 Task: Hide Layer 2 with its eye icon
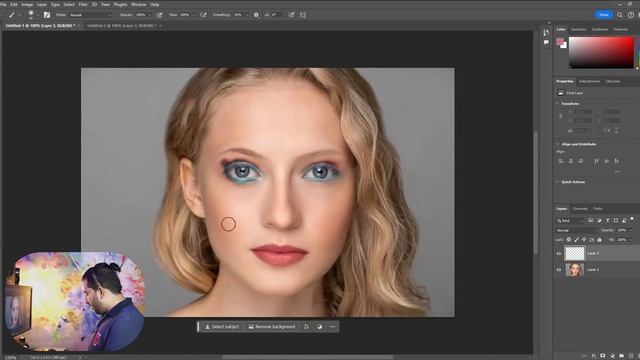pyautogui.click(x=559, y=270)
